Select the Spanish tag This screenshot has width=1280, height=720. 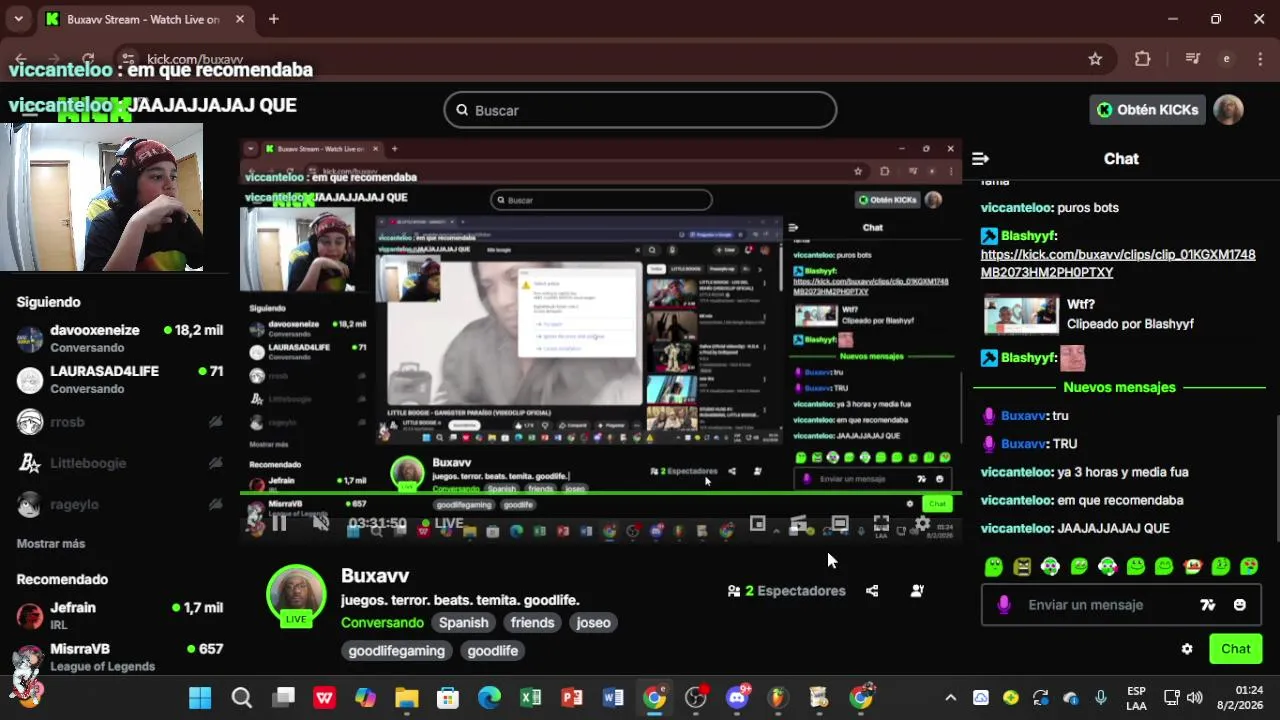click(464, 622)
